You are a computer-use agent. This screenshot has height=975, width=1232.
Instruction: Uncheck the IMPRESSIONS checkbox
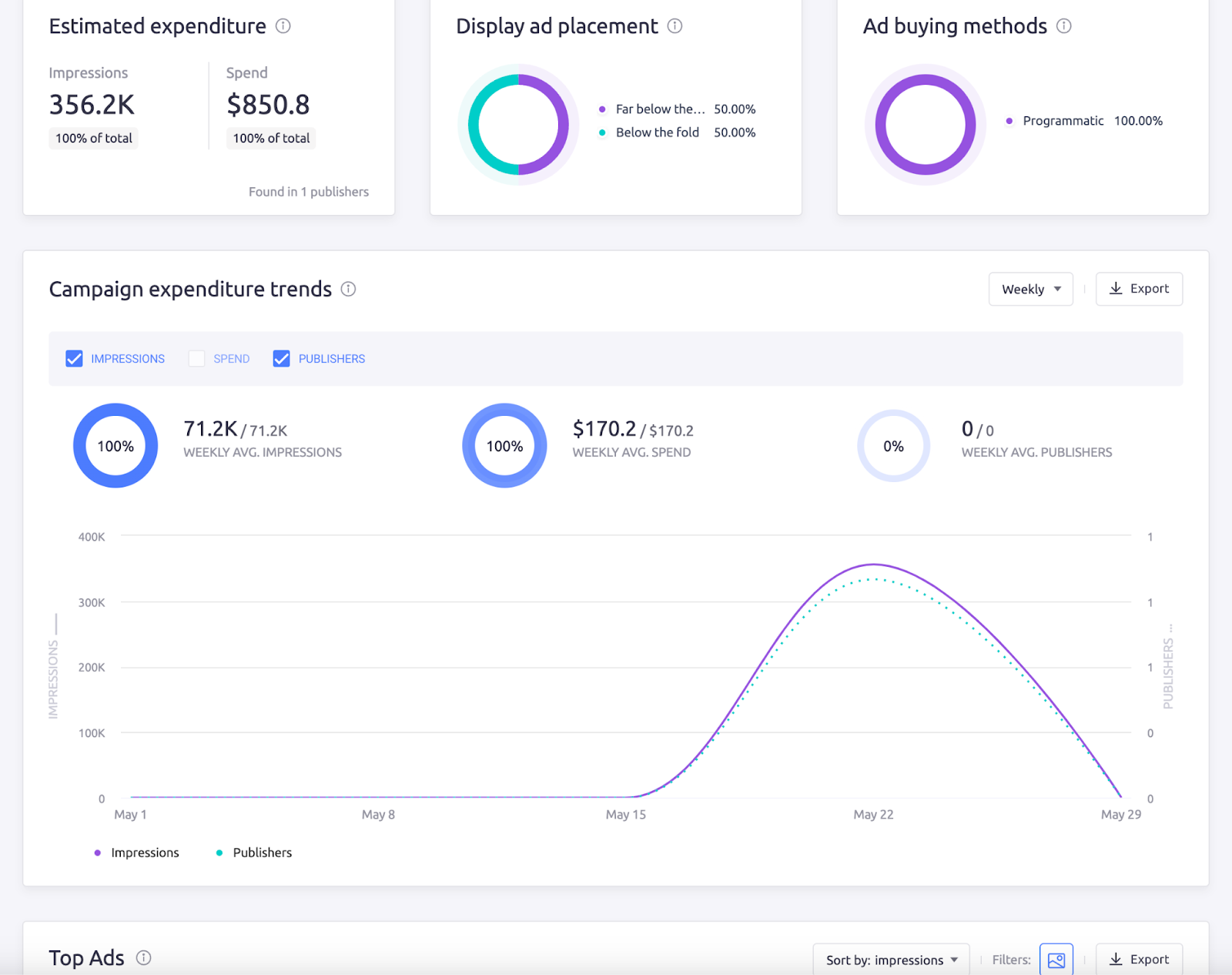tap(74, 359)
